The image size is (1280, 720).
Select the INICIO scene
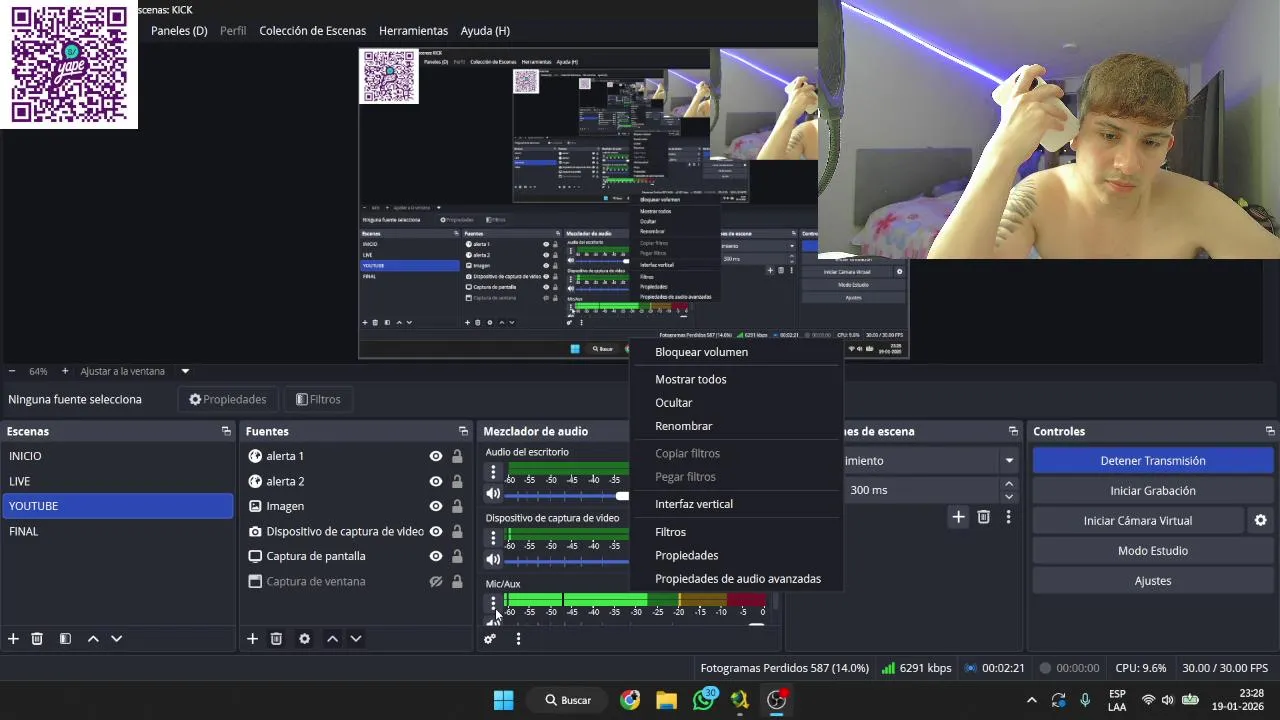[x=118, y=456]
